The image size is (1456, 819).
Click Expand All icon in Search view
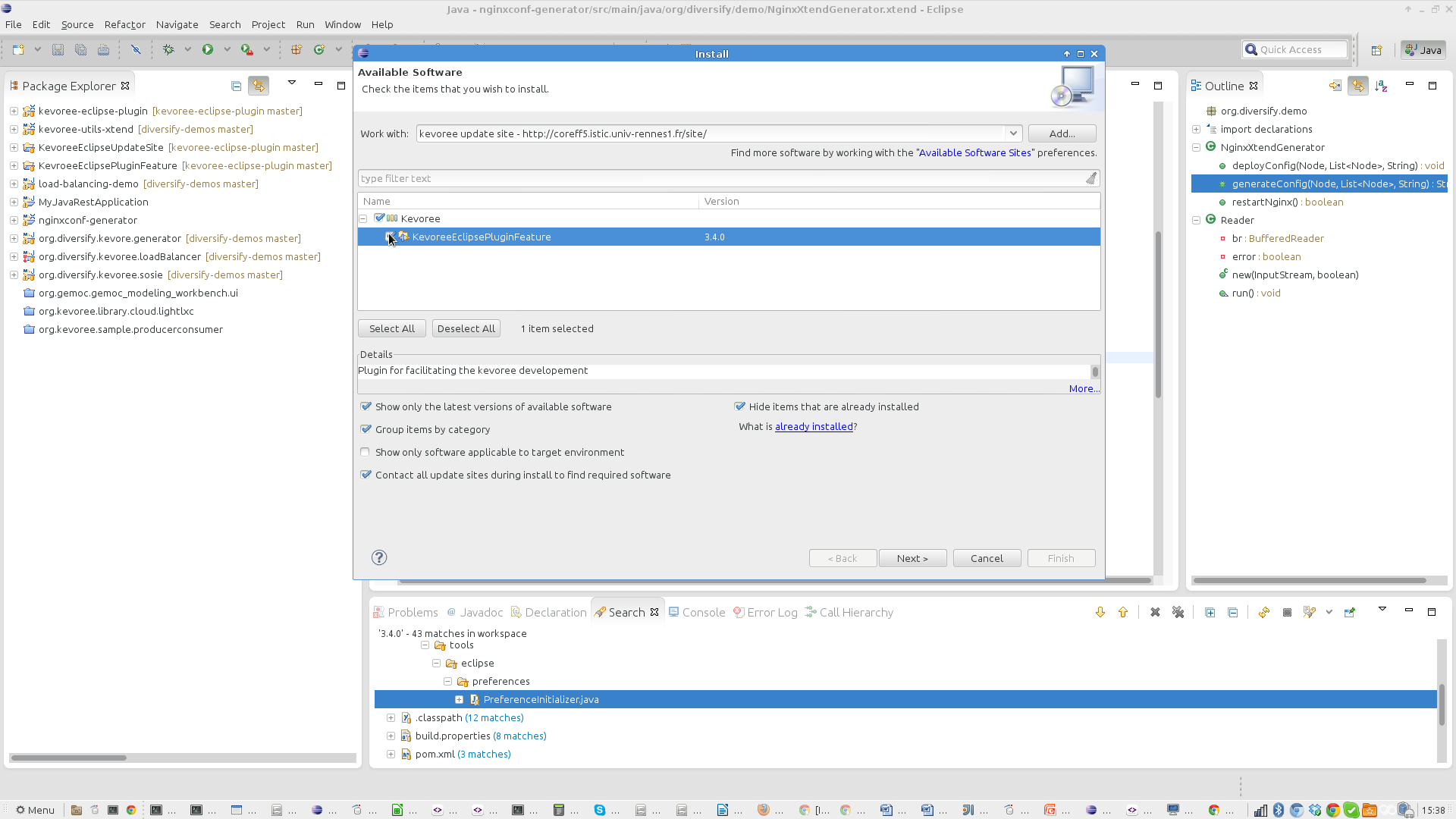pyautogui.click(x=1210, y=612)
